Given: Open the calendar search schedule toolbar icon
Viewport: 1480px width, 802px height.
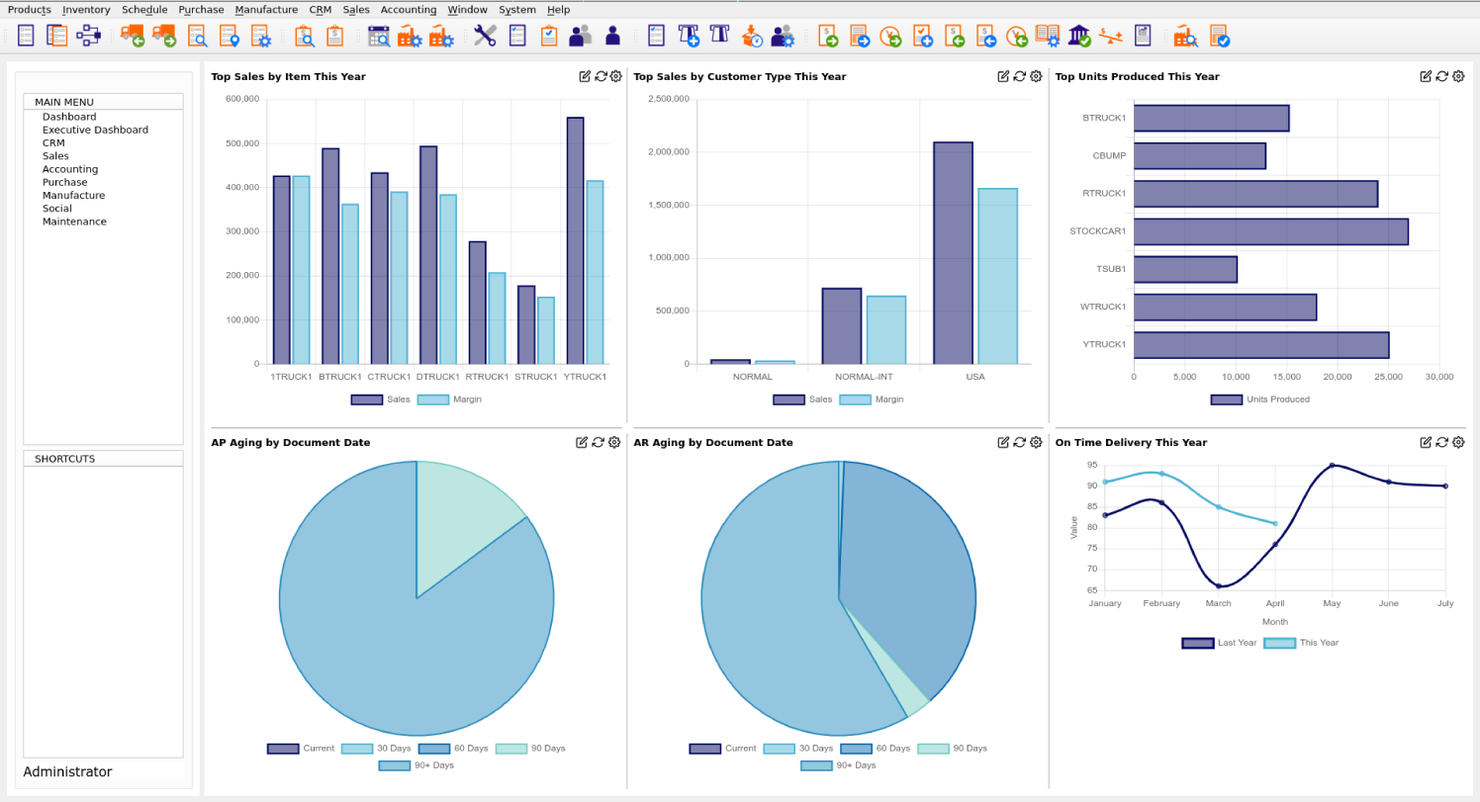Looking at the screenshot, I should click(379, 37).
